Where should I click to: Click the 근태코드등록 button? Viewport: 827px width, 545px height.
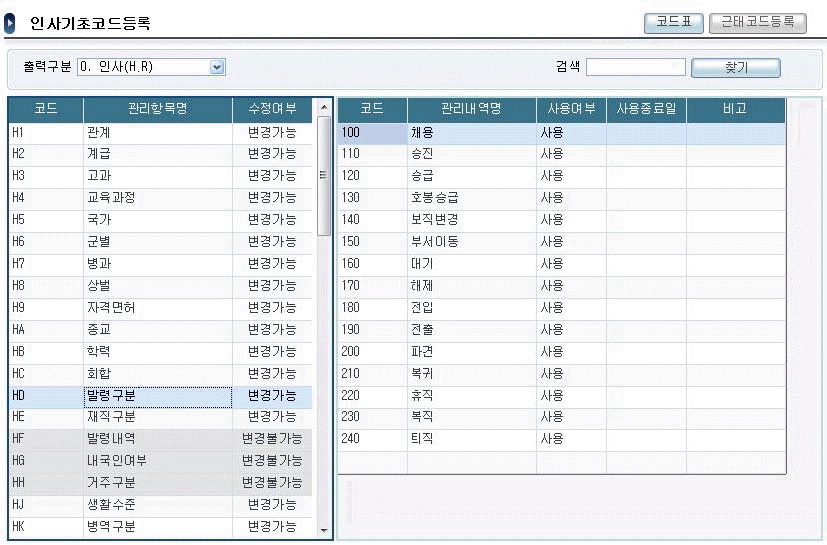(x=757, y=23)
